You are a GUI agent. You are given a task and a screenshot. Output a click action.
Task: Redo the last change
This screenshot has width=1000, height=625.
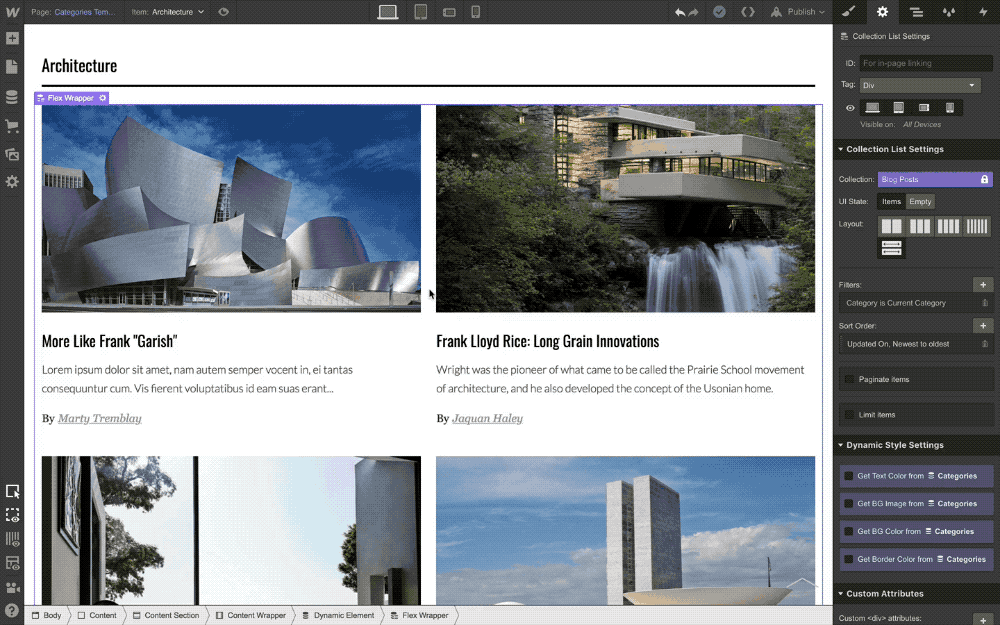point(693,12)
